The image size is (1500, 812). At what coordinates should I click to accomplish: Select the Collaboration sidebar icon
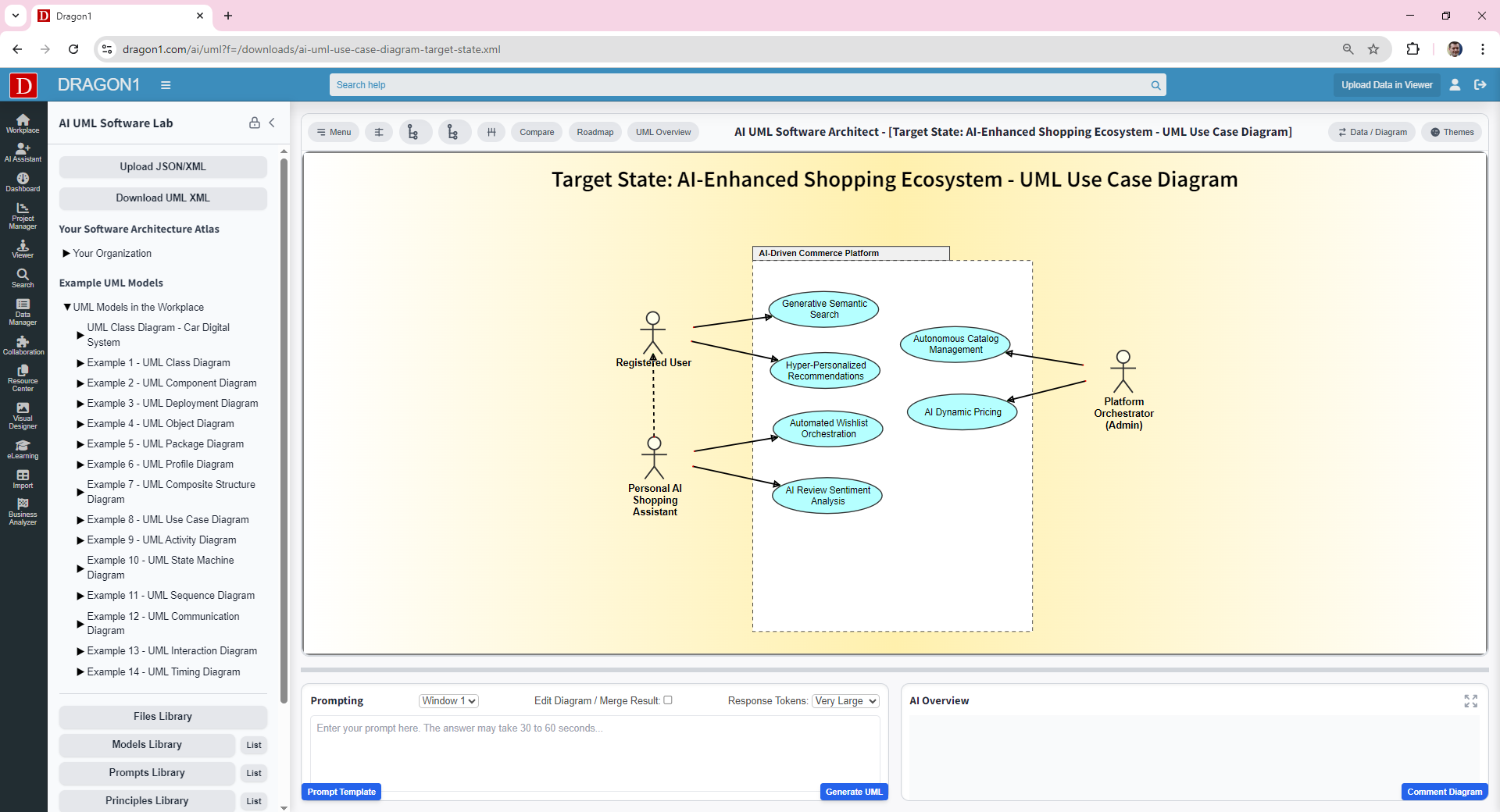[x=23, y=344]
